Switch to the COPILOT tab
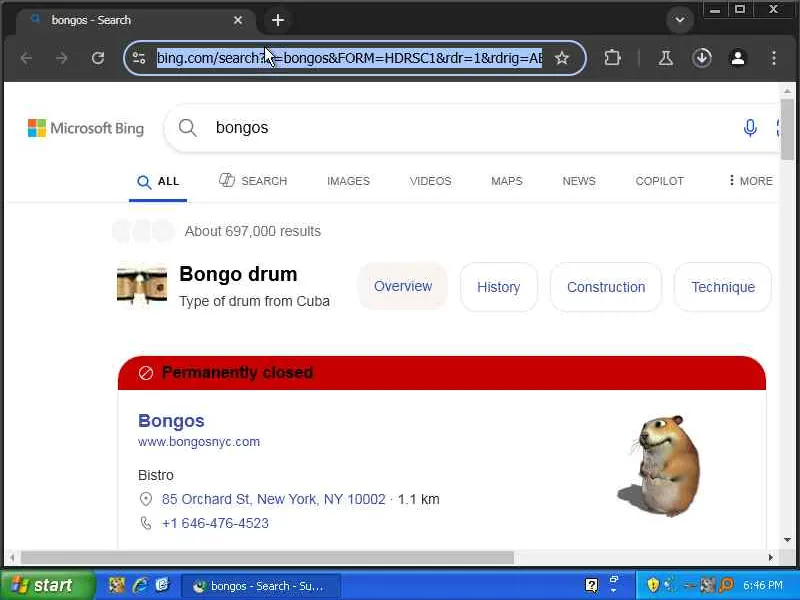Viewport: 800px width, 600px height. click(x=660, y=181)
